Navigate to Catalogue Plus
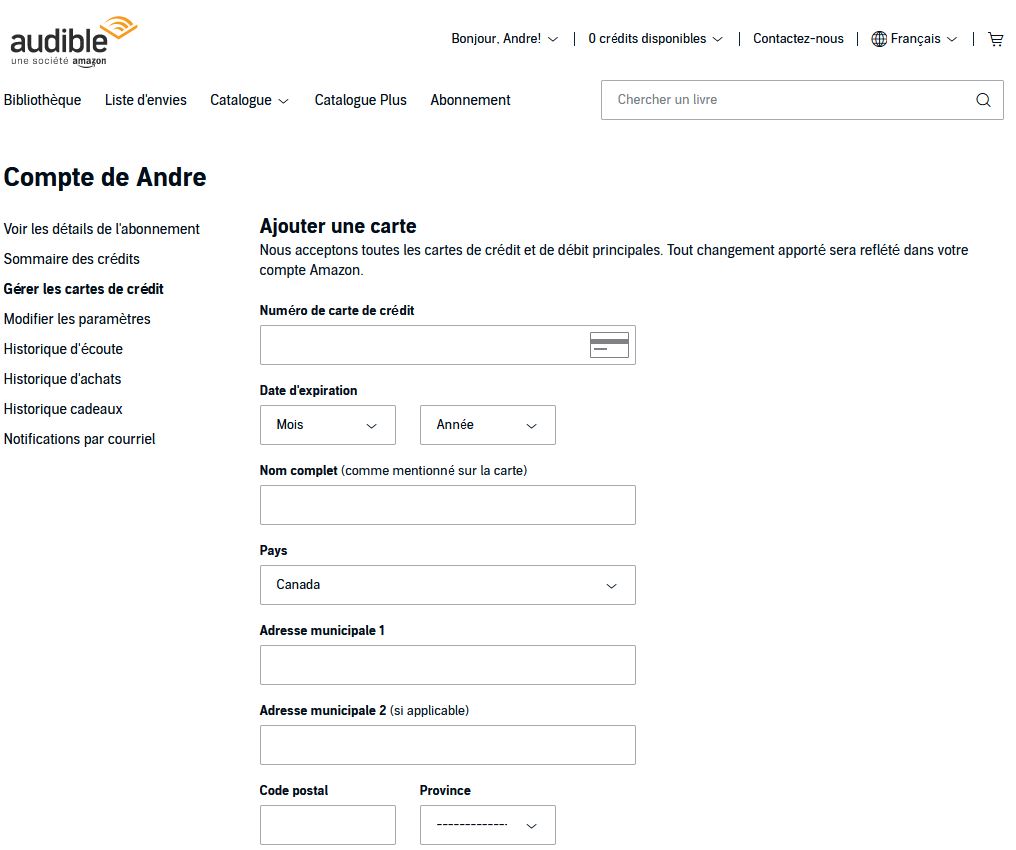Image resolution: width=1016 pixels, height=850 pixels. tap(360, 100)
